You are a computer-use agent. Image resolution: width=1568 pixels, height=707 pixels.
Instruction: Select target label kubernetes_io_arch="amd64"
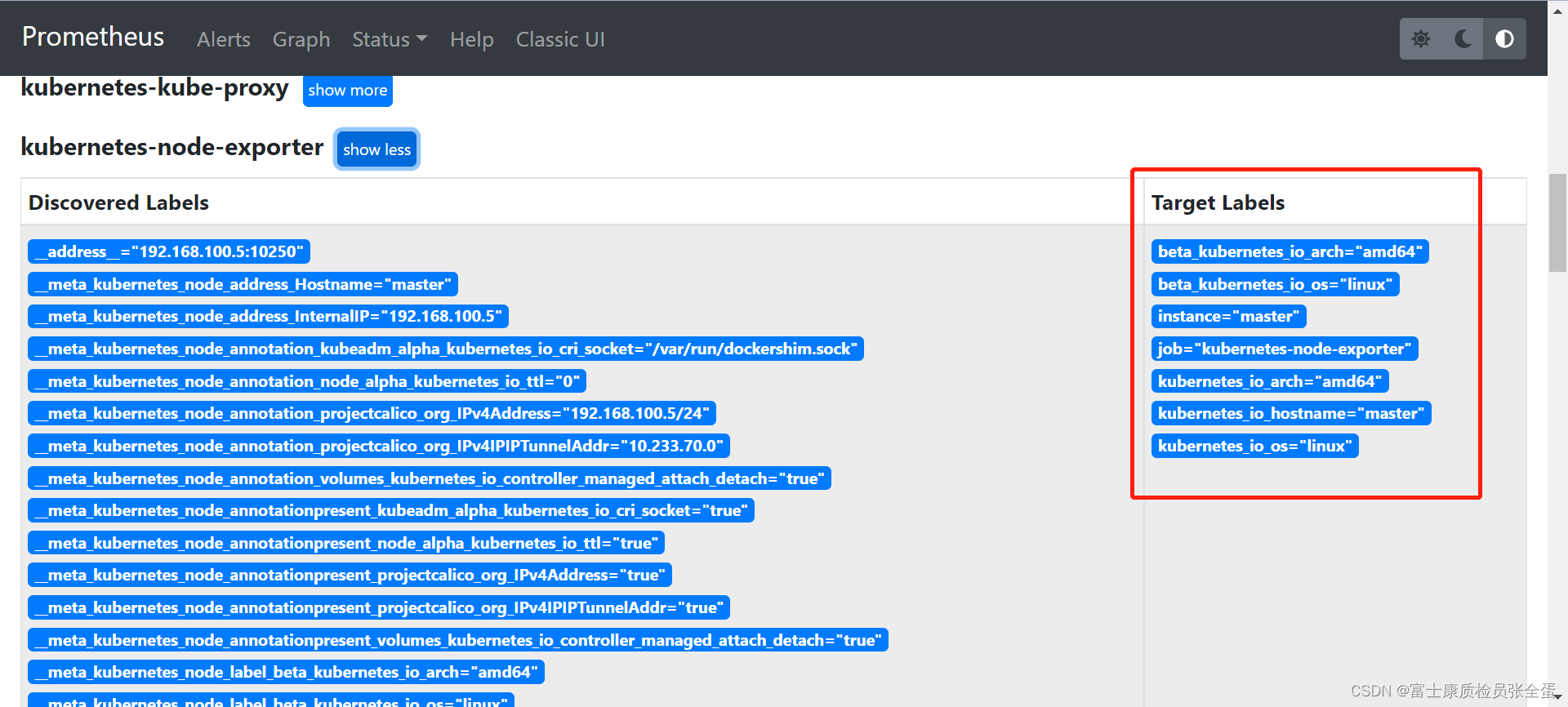click(x=1270, y=381)
